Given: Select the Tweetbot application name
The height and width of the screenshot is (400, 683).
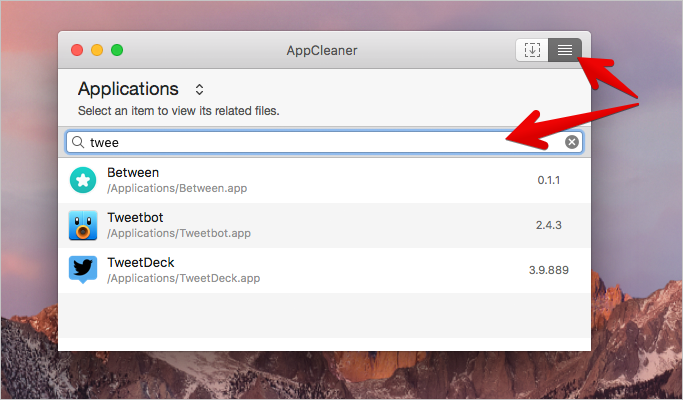Looking at the screenshot, I should [x=135, y=217].
